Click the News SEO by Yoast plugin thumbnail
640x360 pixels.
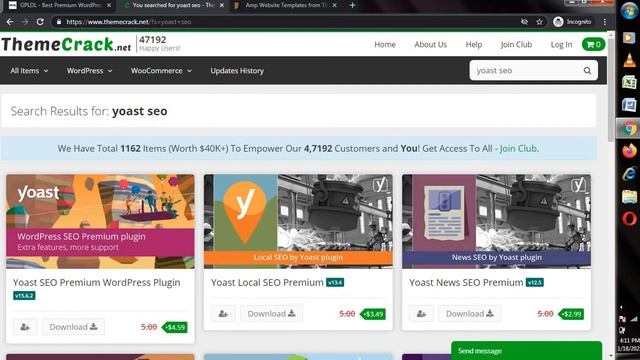pos(496,221)
